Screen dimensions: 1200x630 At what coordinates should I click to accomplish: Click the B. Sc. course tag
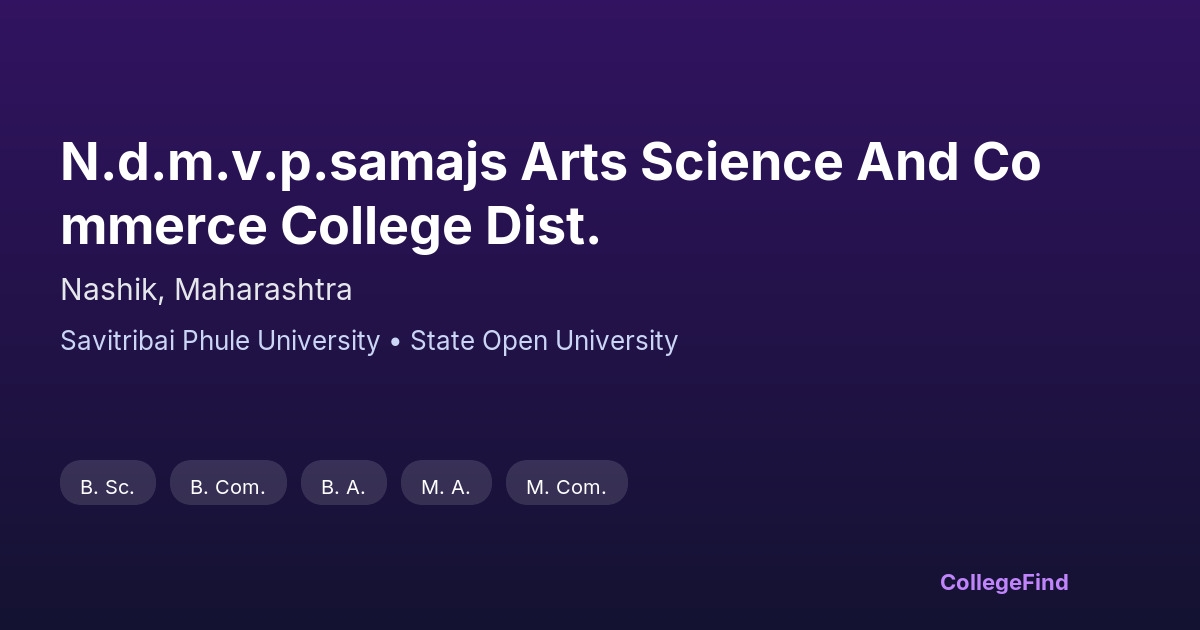pos(108,487)
